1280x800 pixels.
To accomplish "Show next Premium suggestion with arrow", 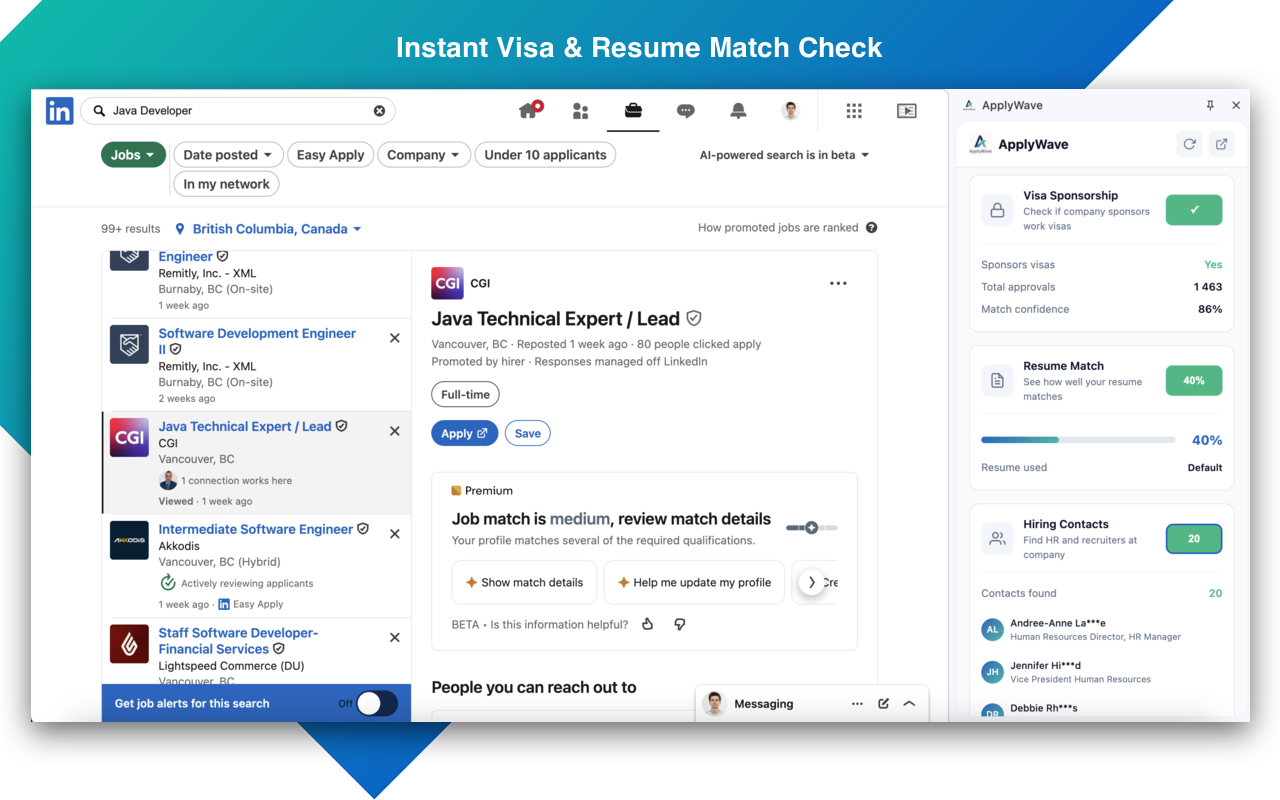I will pos(812,582).
